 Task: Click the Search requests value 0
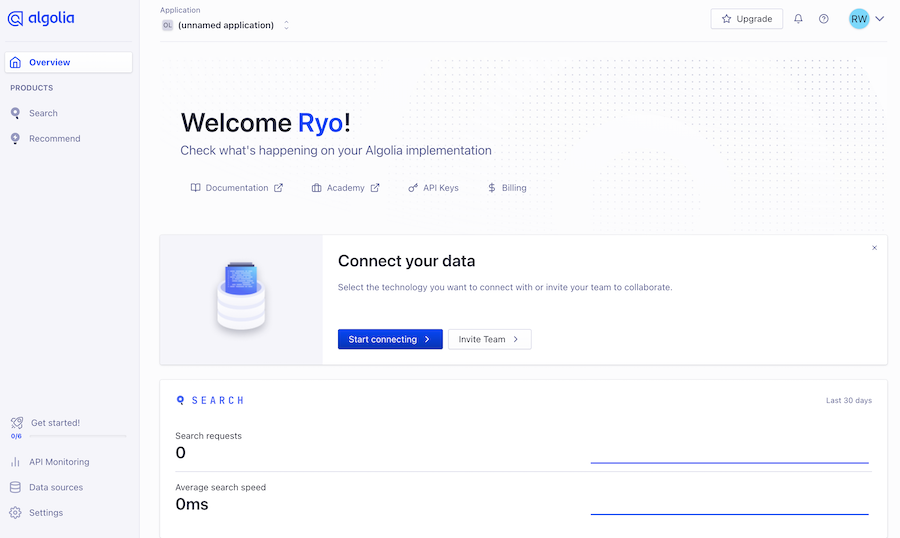pos(180,453)
